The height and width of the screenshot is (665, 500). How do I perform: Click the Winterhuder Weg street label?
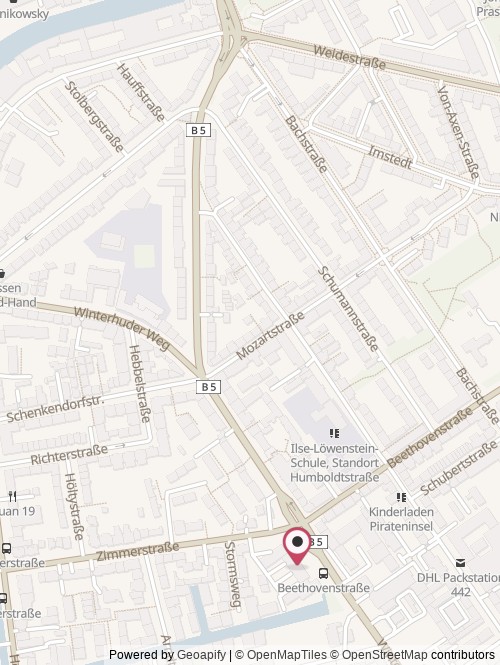(122, 329)
